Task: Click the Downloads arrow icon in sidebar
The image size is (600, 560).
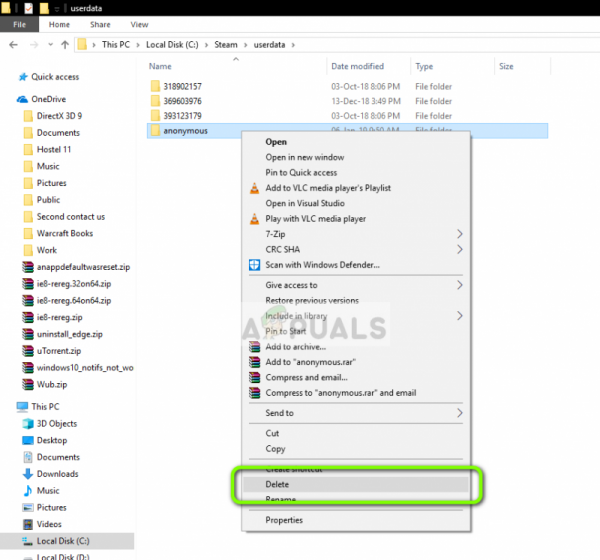Action: (28, 474)
